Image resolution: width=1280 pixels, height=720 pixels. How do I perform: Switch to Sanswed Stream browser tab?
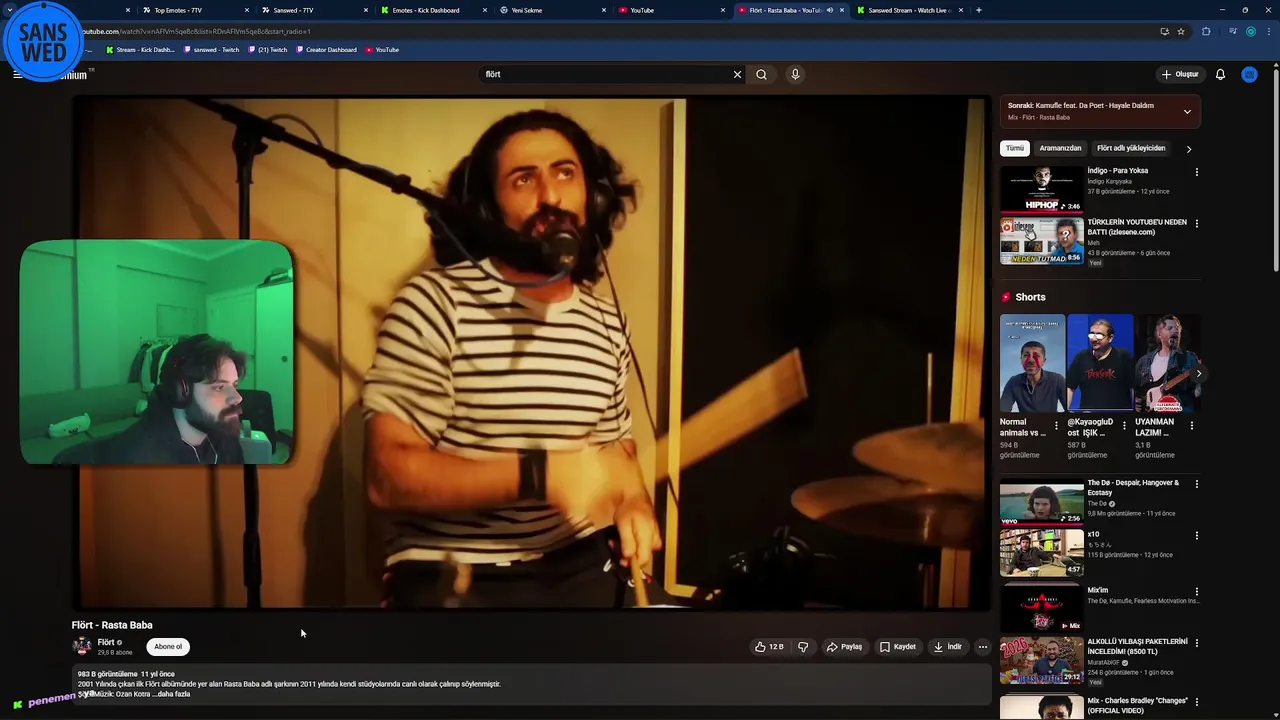pyautogui.click(x=908, y=10)
